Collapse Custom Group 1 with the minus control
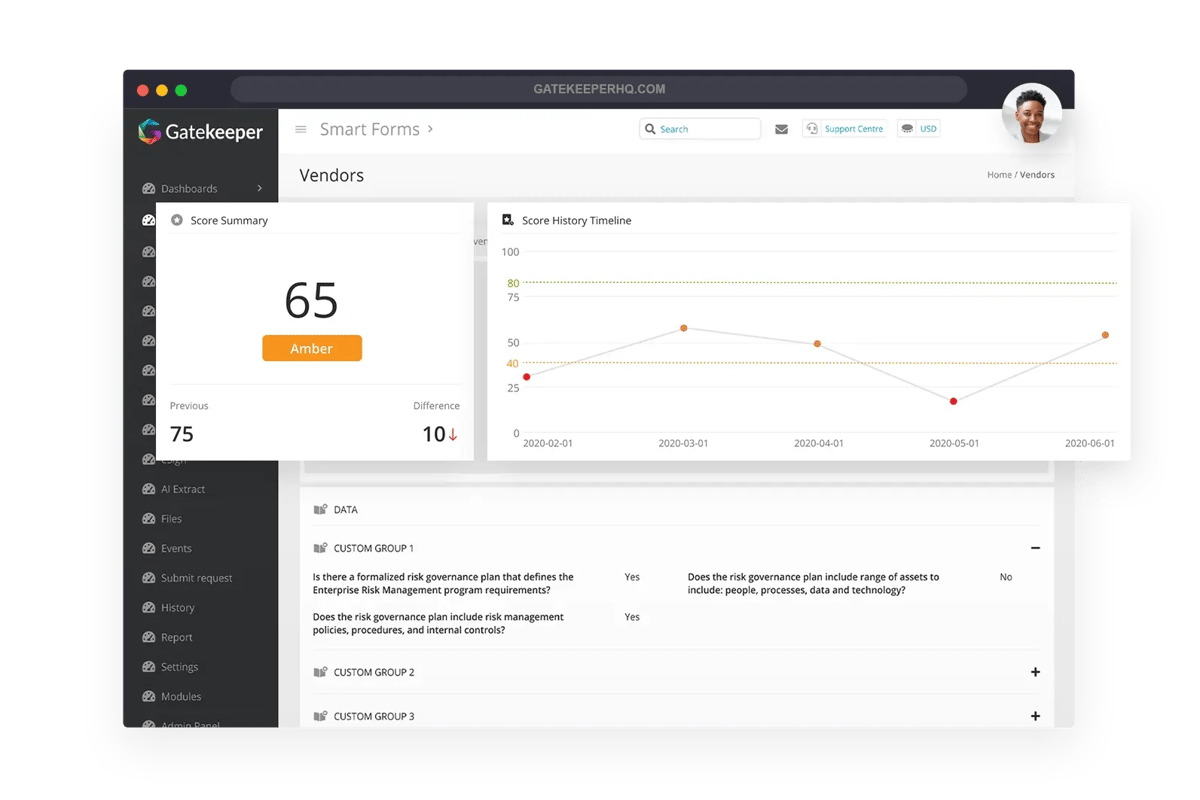1200x800 pixels. (x=1036, y=548)
